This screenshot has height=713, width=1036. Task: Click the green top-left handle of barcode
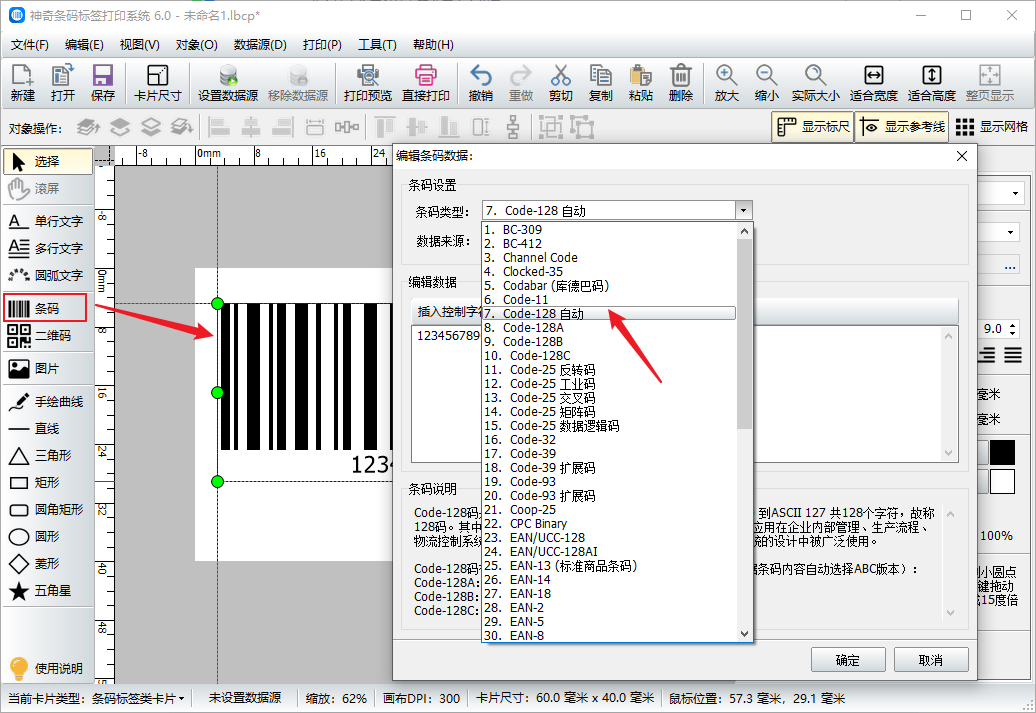[217, 304]
